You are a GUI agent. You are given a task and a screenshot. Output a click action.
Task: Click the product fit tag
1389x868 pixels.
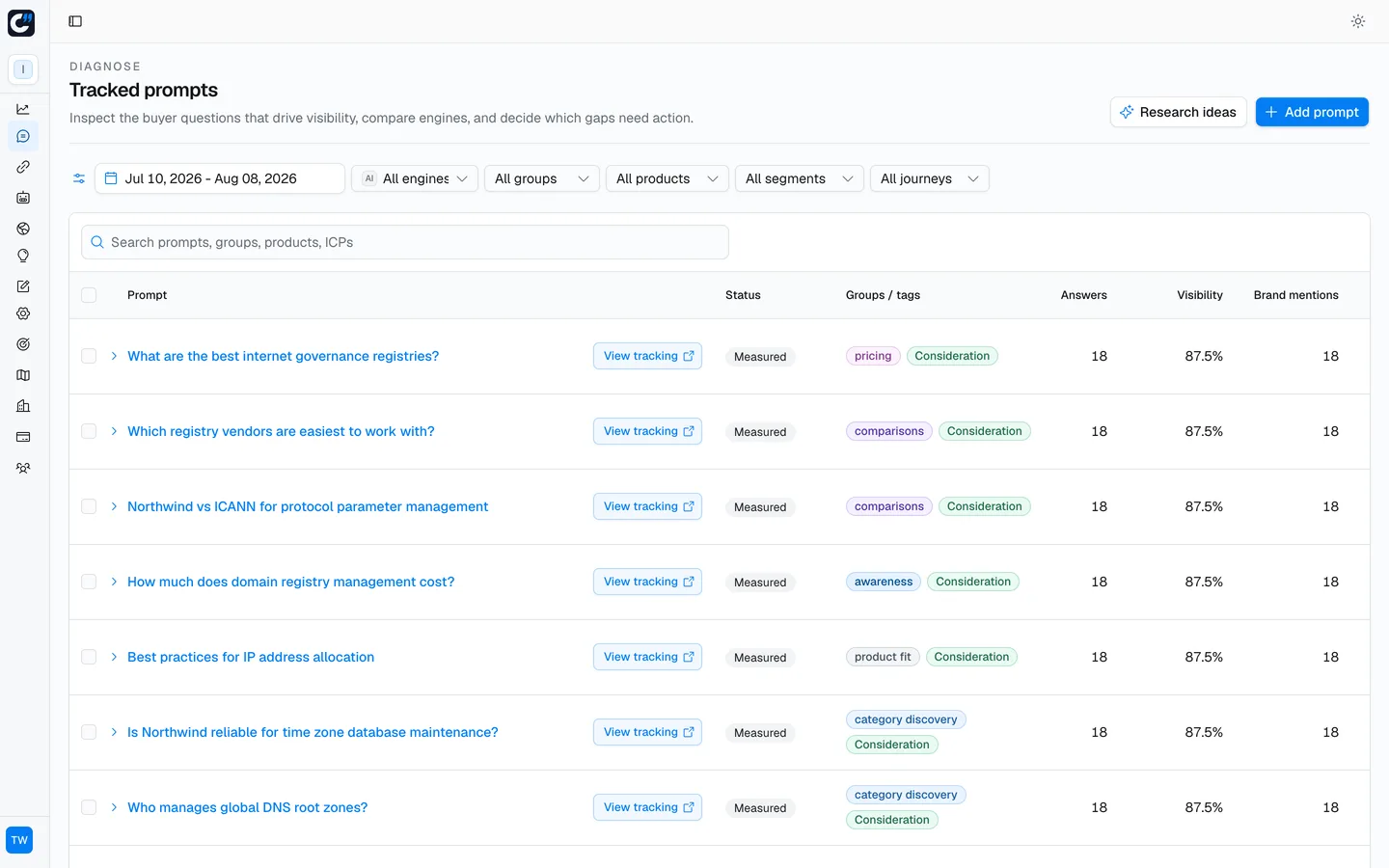tap(883, 657)
